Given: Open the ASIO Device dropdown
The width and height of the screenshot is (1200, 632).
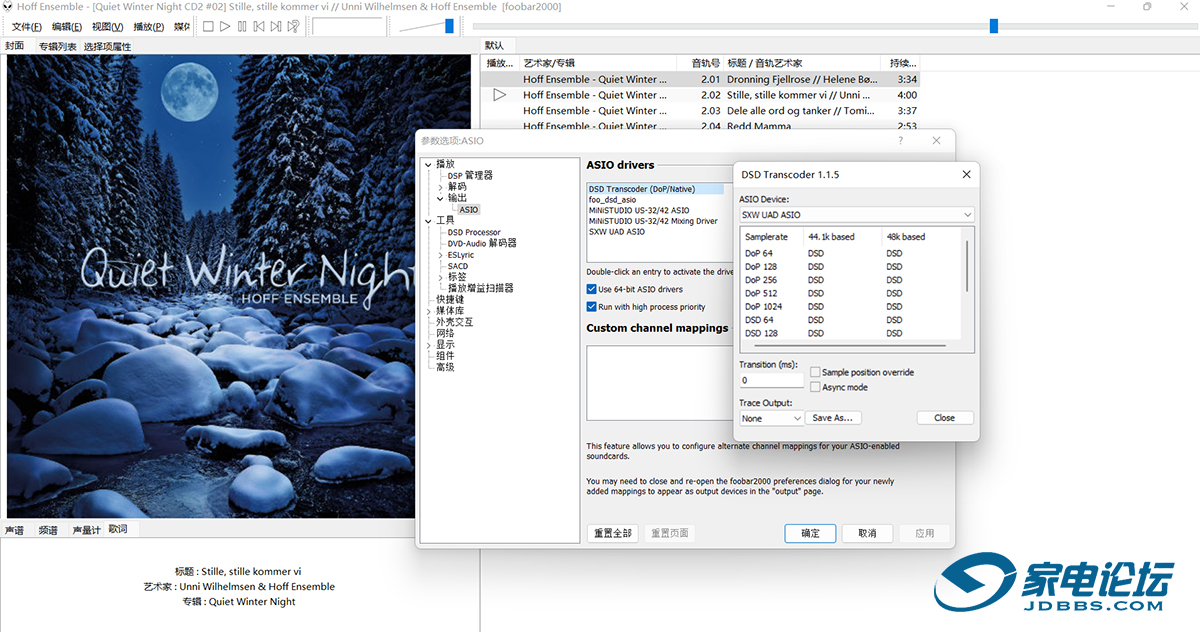Looking at the screenshot, I should [x=856, y=215].
